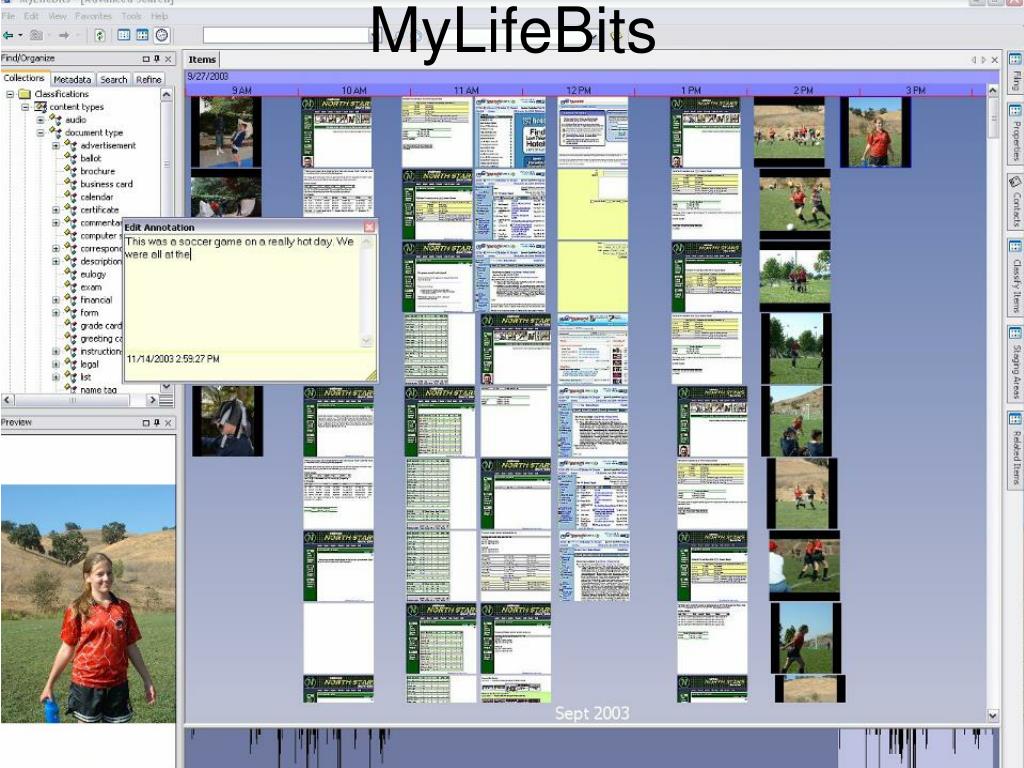Open the back arrow history dropdown
Screen dimensions: 1024x768
click(20, 35)
